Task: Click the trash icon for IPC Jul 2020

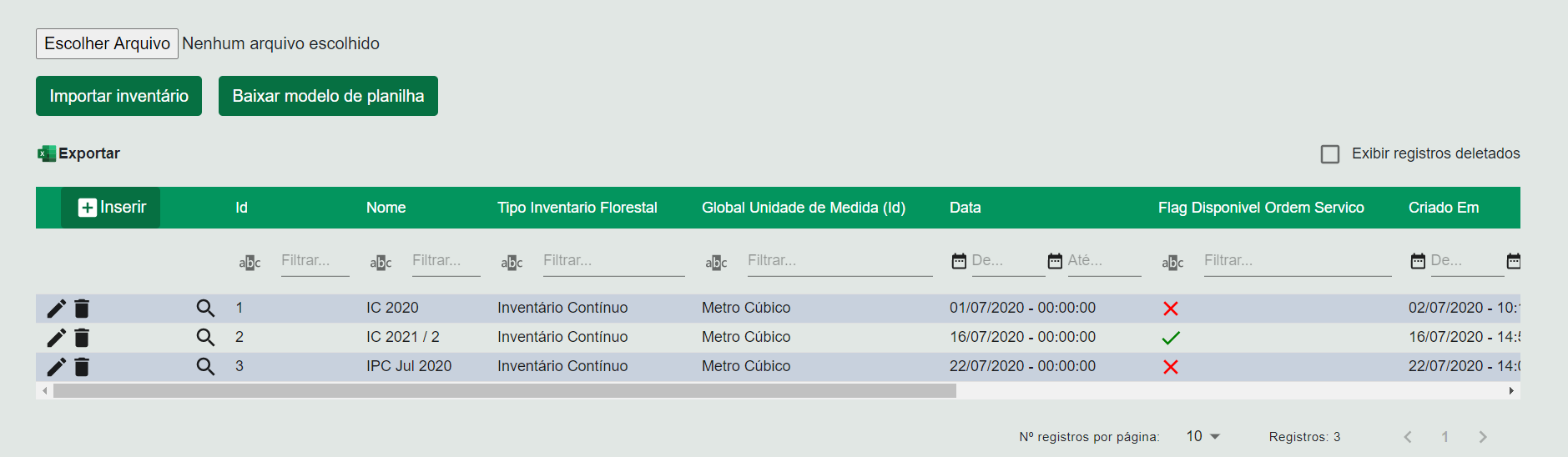Action: click(x=82, y=367)
